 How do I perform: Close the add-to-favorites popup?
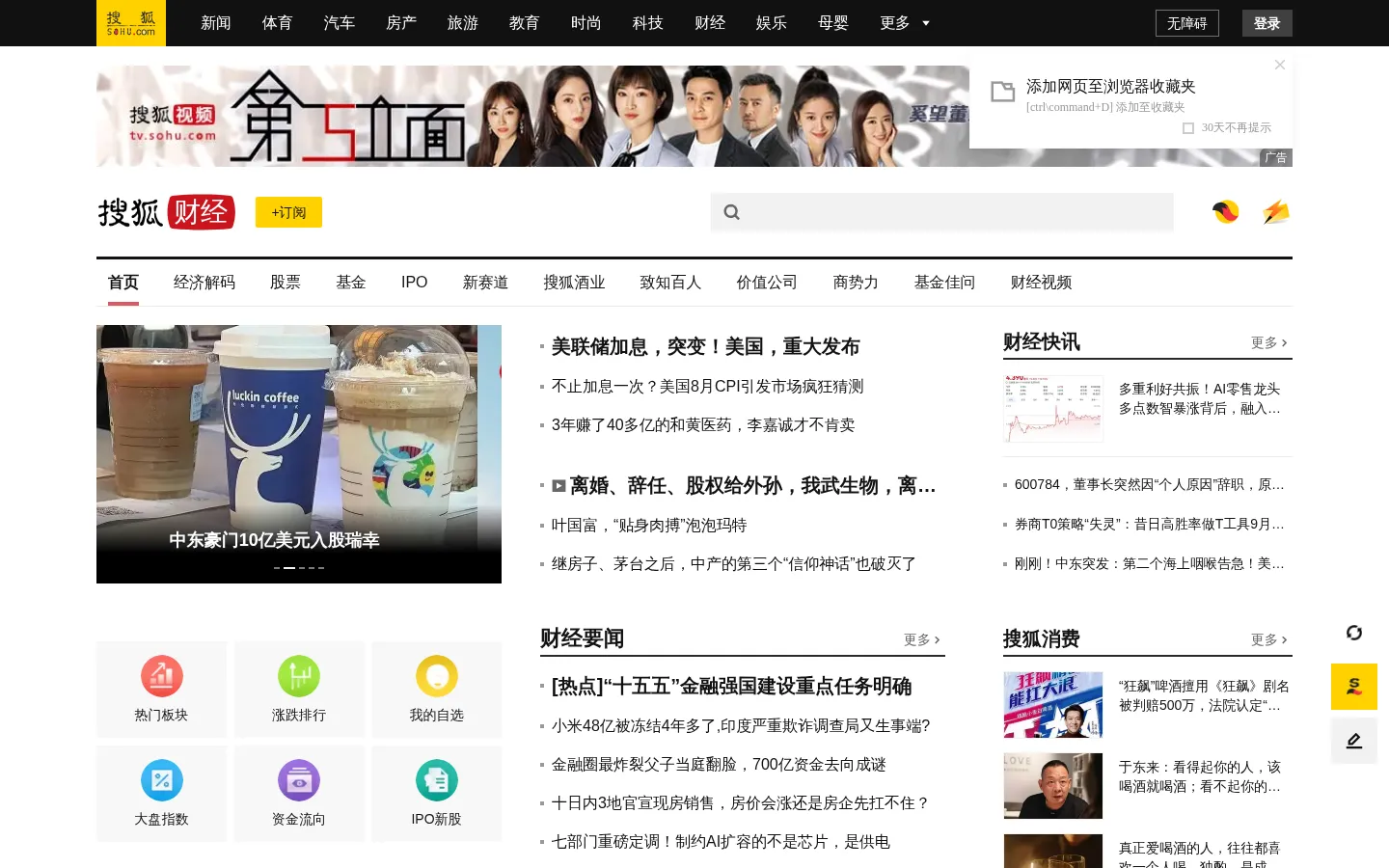pyautogui.click(x=1280, y=65)
